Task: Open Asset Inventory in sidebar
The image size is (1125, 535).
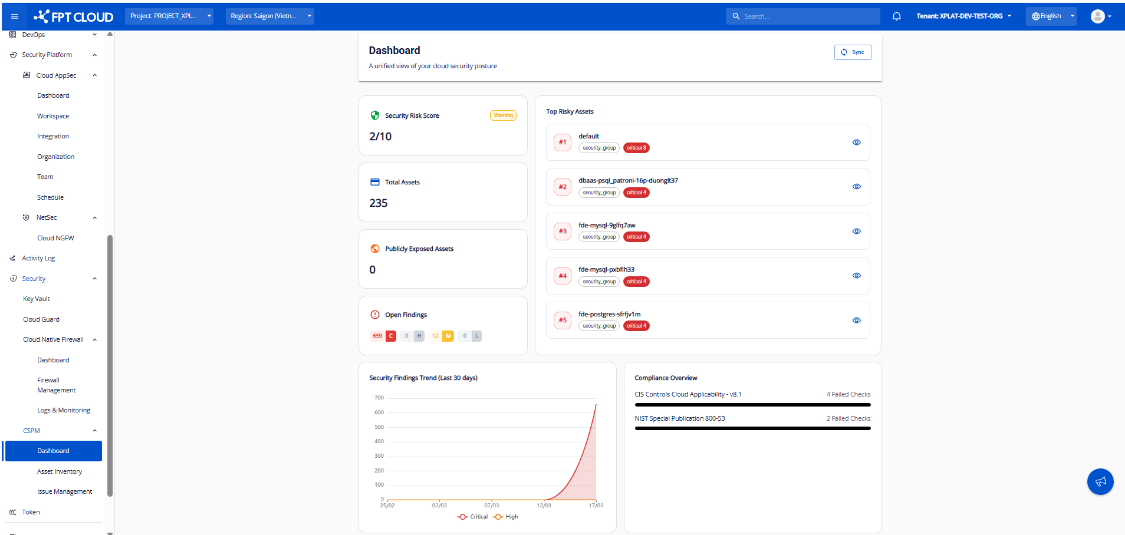Action: (x=59, y=471)
